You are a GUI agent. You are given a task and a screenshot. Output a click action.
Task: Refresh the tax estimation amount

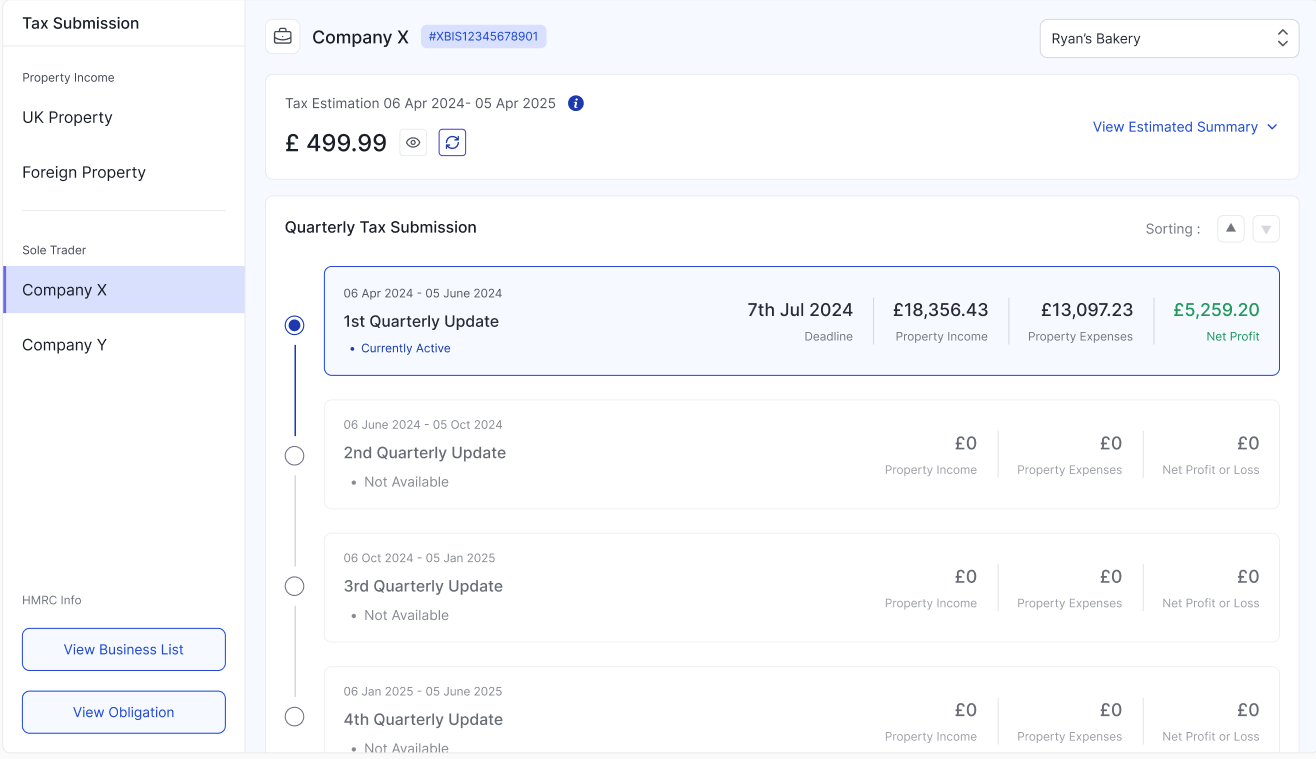pos(452,143)
